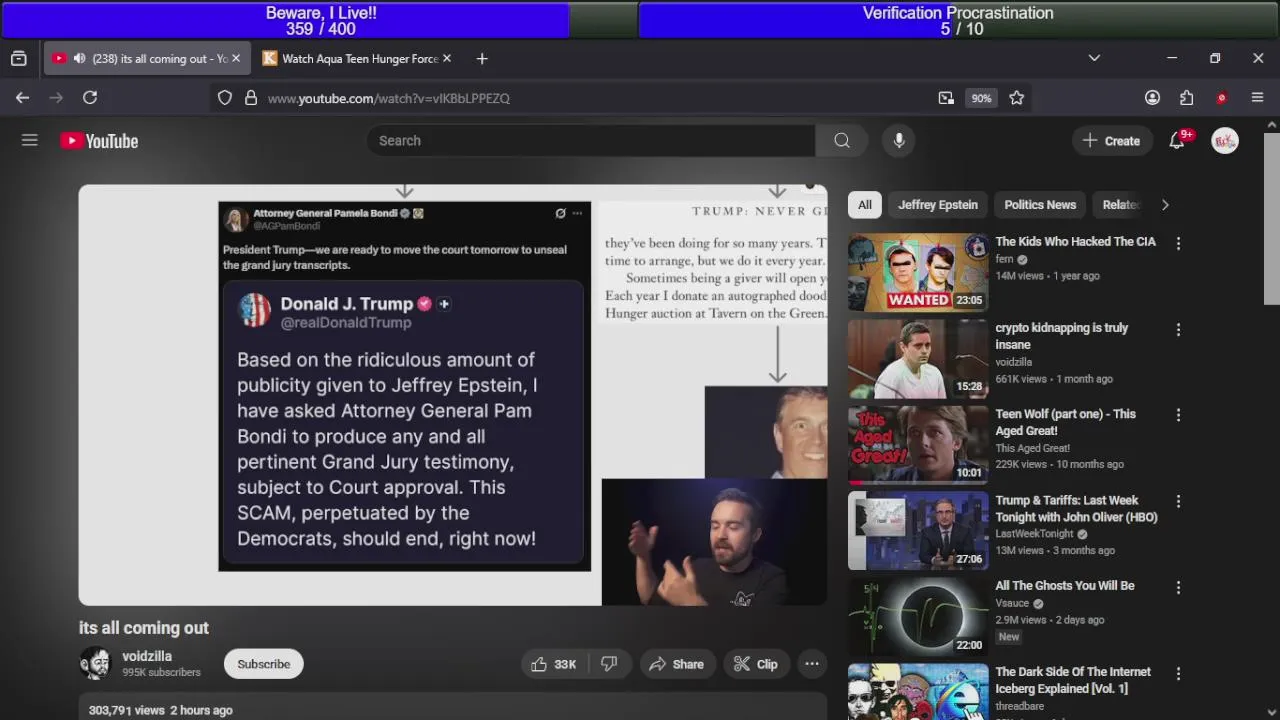Select the All filter chip
Viewport: 1280px width, 720px height.
[x=865, y=205]
